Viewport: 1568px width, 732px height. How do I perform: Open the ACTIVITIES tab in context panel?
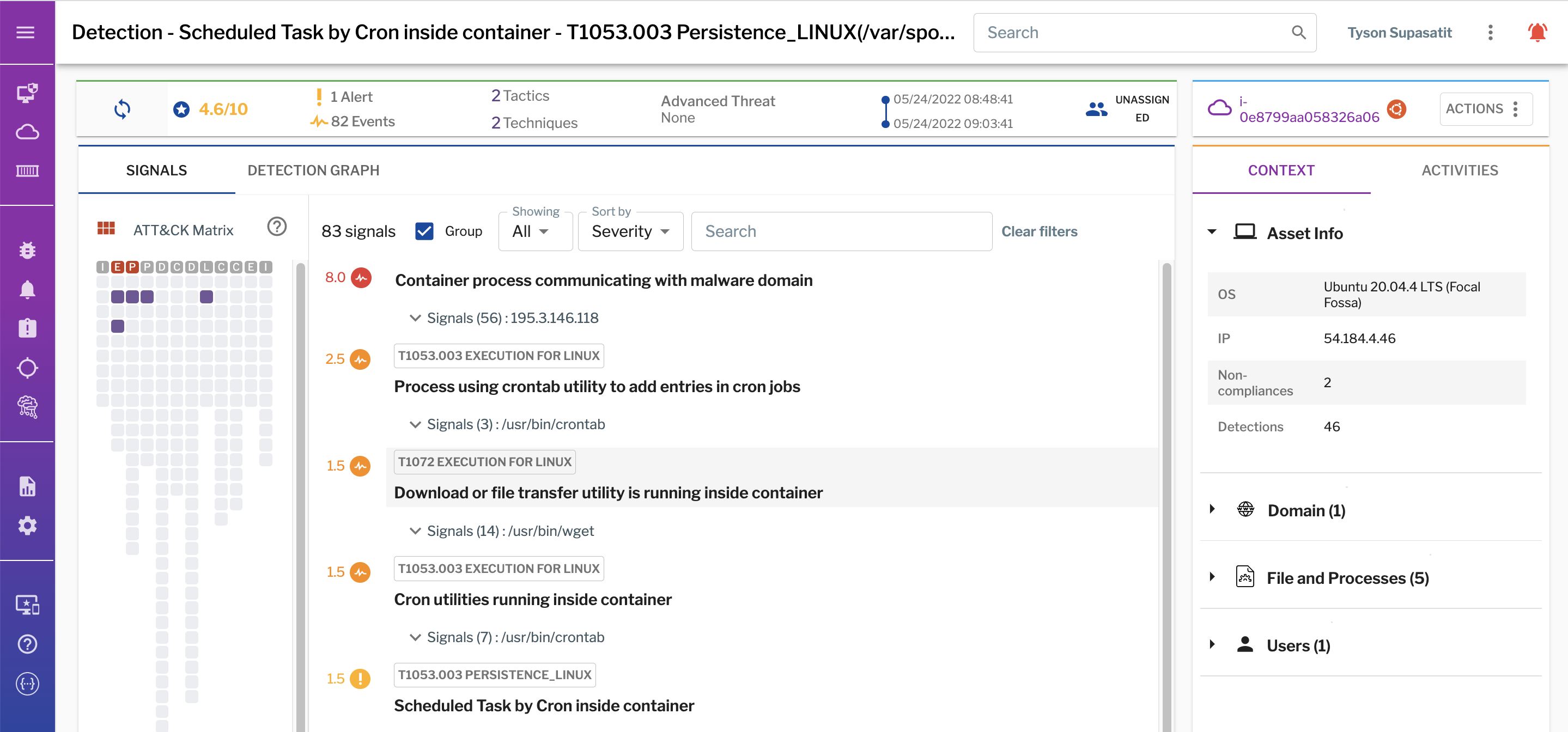pyautogui.click(x=1460, y=170)
